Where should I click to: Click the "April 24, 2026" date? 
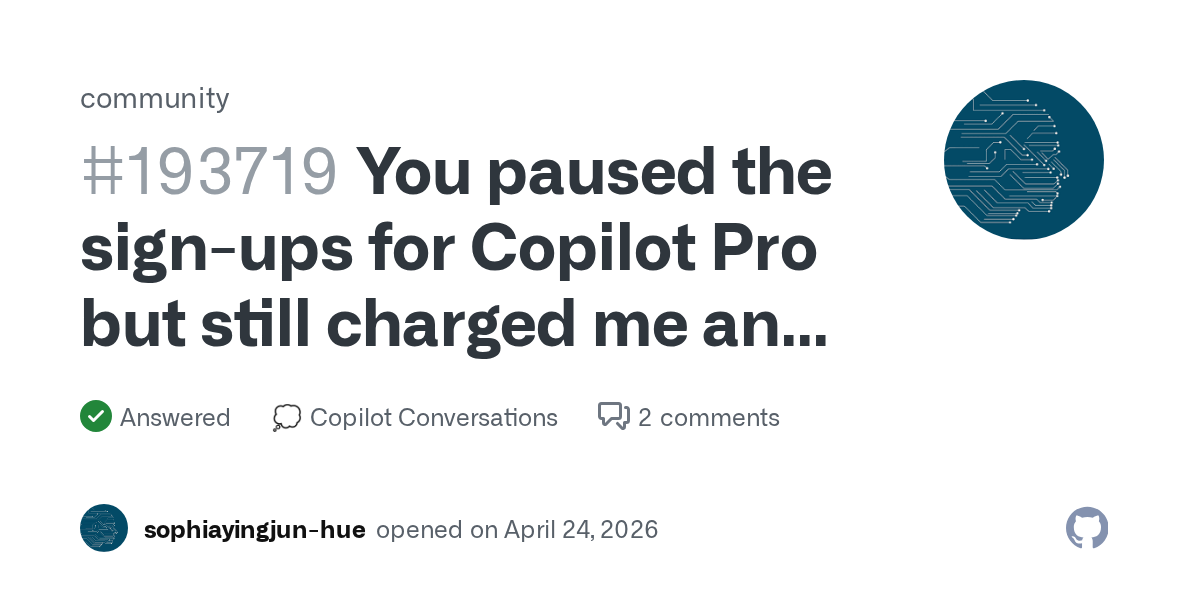tap(581, 529)
